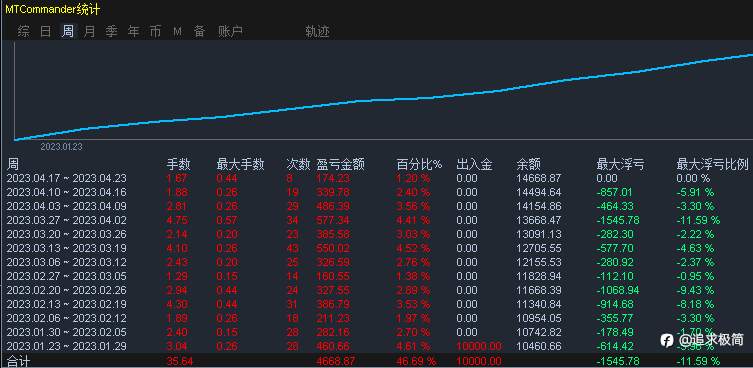Open the 轨迹 track tab
Viewport: 753px width, 368px height.
317,32
